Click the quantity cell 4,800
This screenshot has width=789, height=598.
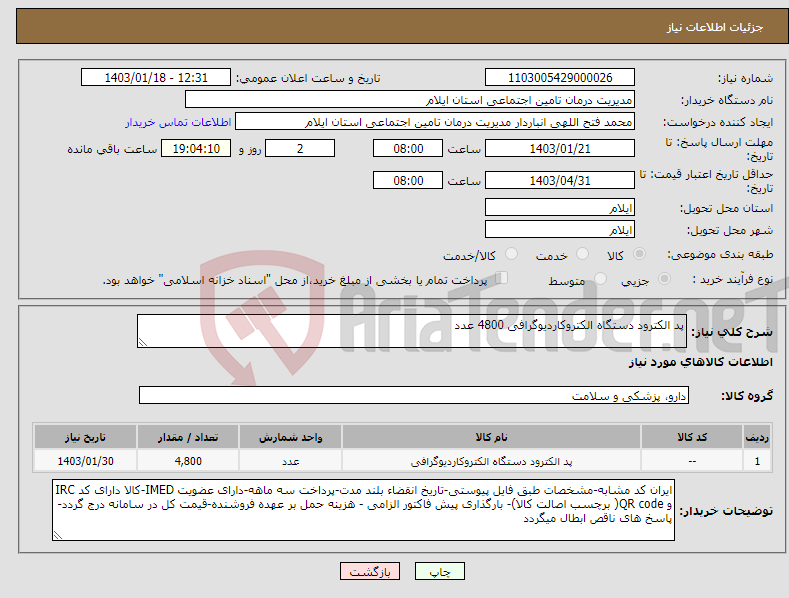pyautogui.click(x=188, y=461)
